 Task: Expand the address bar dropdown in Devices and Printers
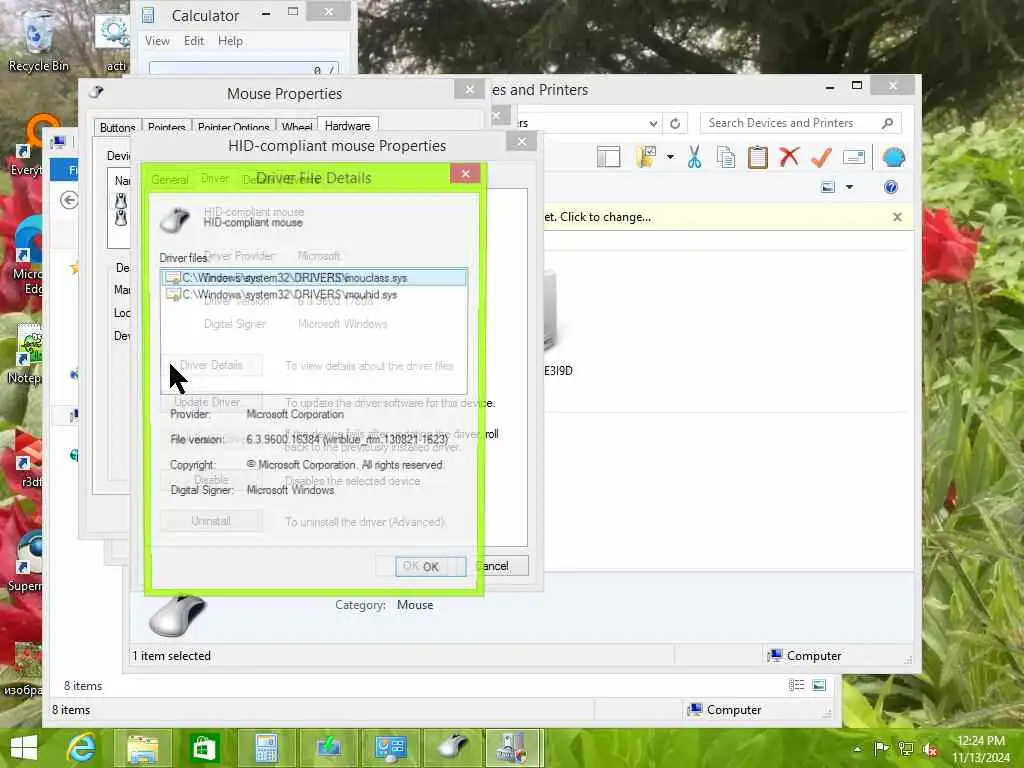pyautogui.click(x=652, y=123)
